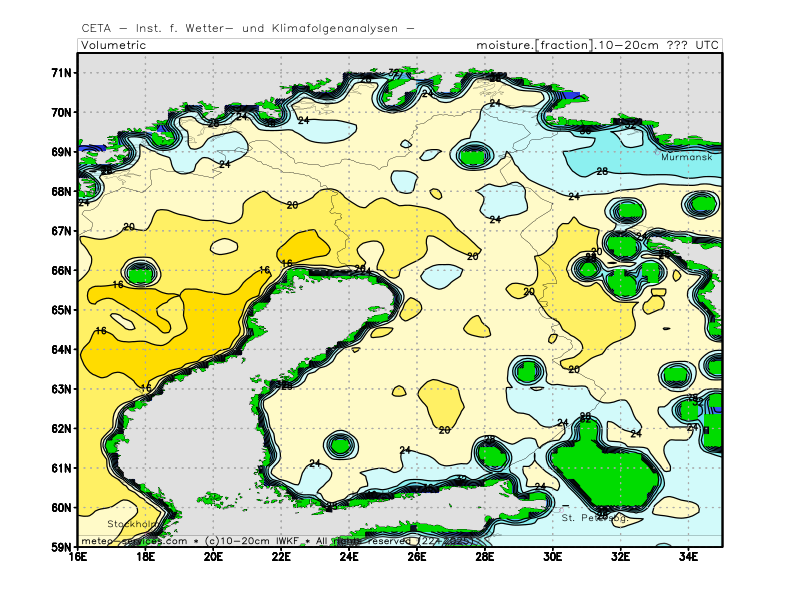The image size is (800, 600).
Task: Click the 28E longitude label
Action: tap(485, 556)
